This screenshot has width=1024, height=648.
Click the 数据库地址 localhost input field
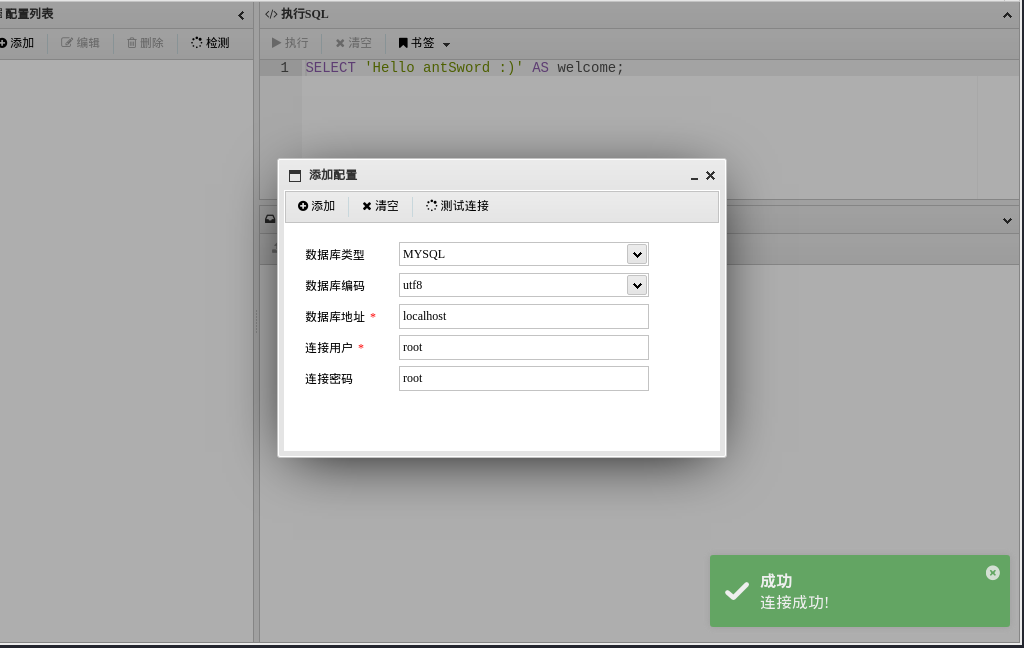click(524, 316)
